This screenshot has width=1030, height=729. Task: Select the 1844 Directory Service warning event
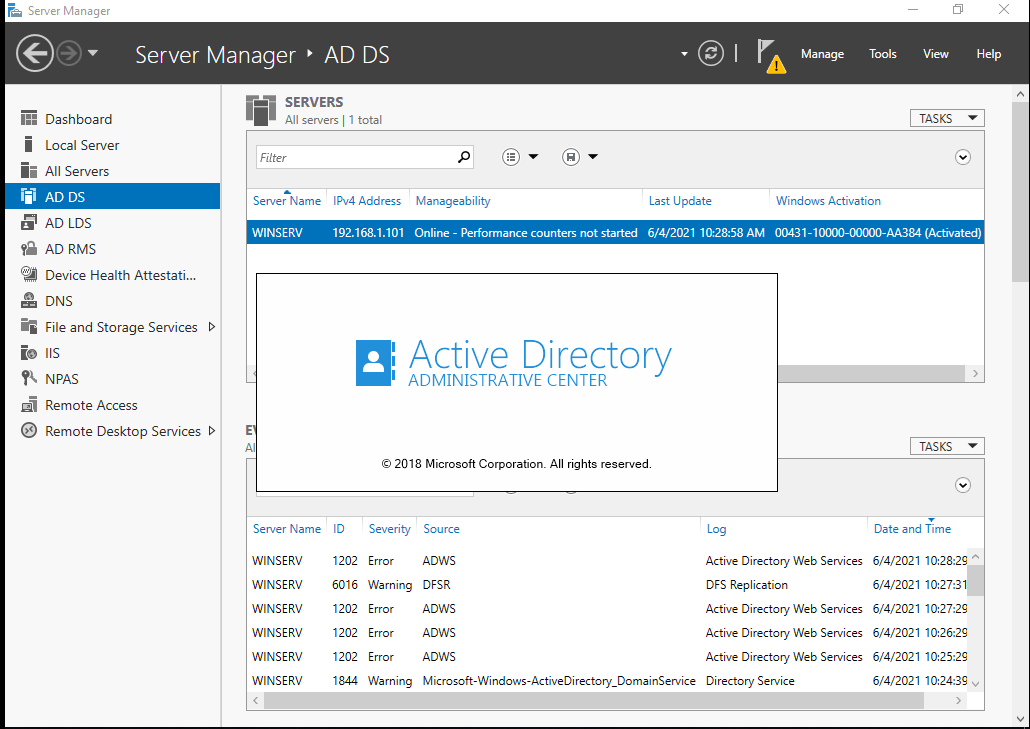point(609,680)
